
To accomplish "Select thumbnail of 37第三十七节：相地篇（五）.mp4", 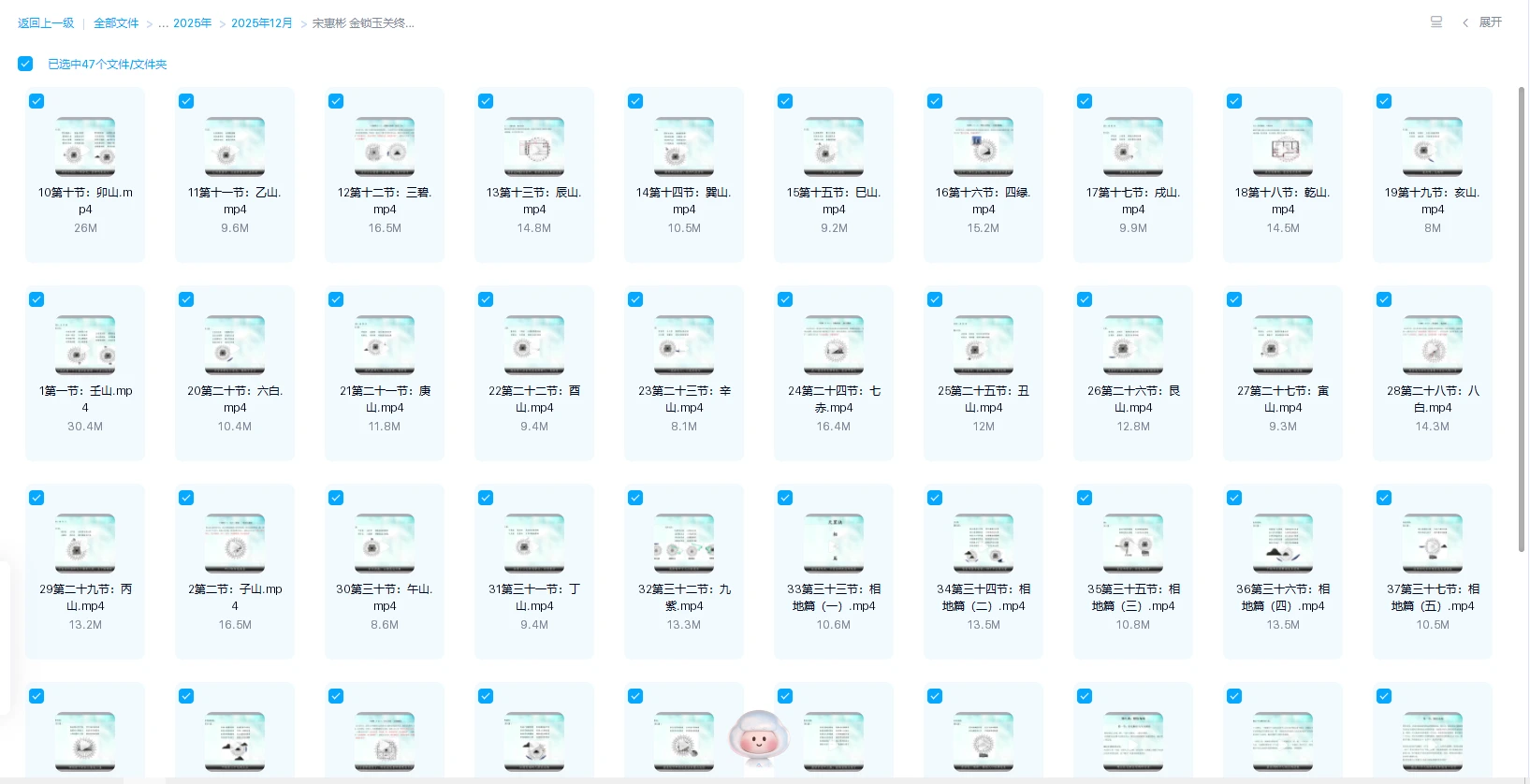I will pyautogui.click(x=1433, y=544).
